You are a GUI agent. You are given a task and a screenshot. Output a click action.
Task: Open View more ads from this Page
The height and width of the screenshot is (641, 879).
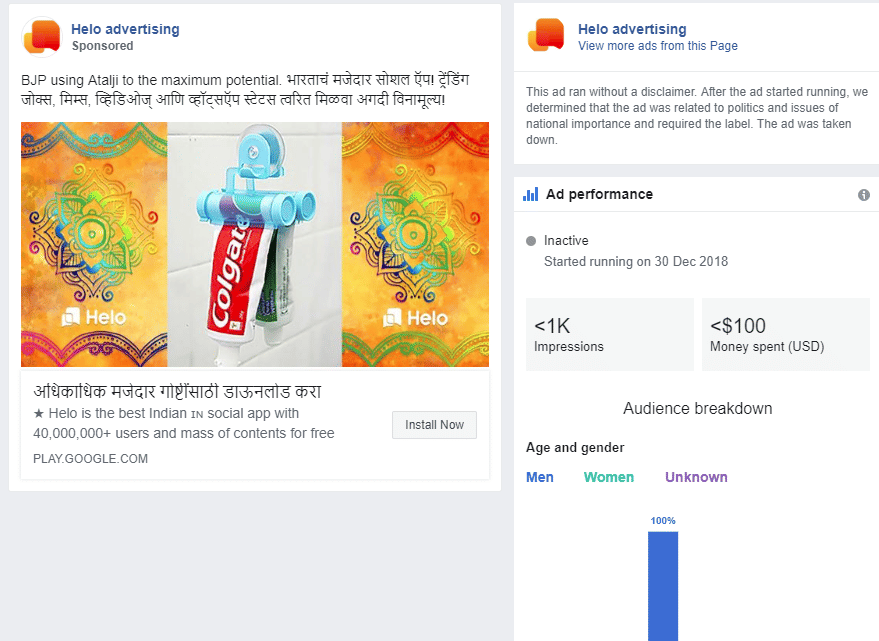click(657, 46)
